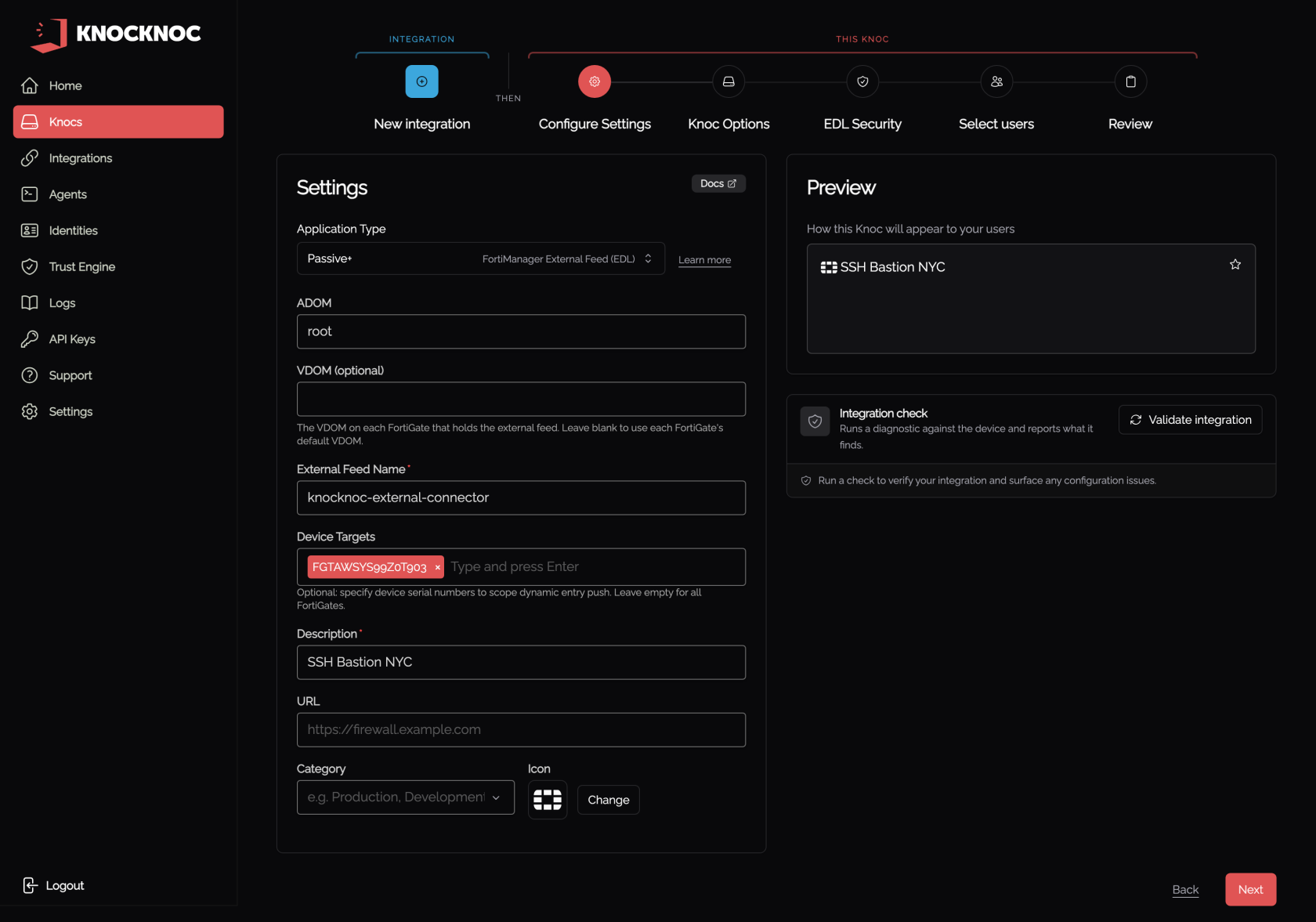Focus the ADOM input field
1316x922 pixels.
click(521, 331)
